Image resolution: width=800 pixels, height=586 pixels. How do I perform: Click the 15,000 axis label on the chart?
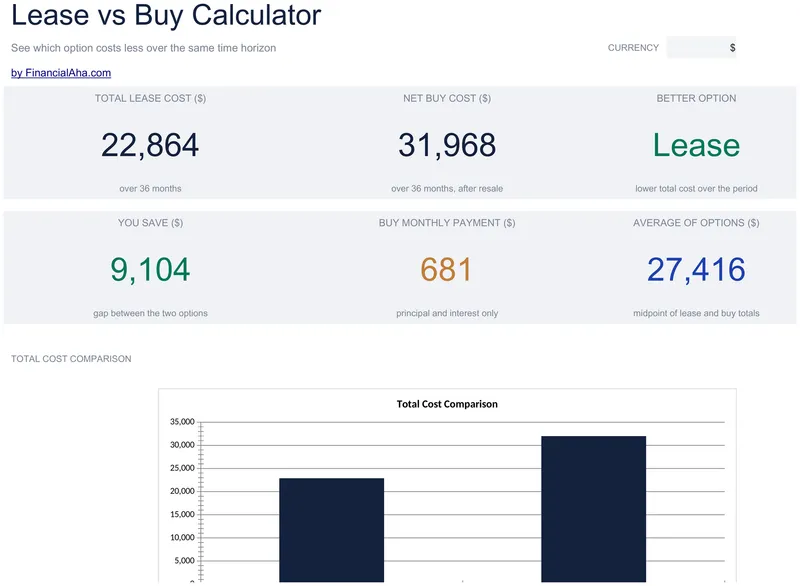[182, 514]
